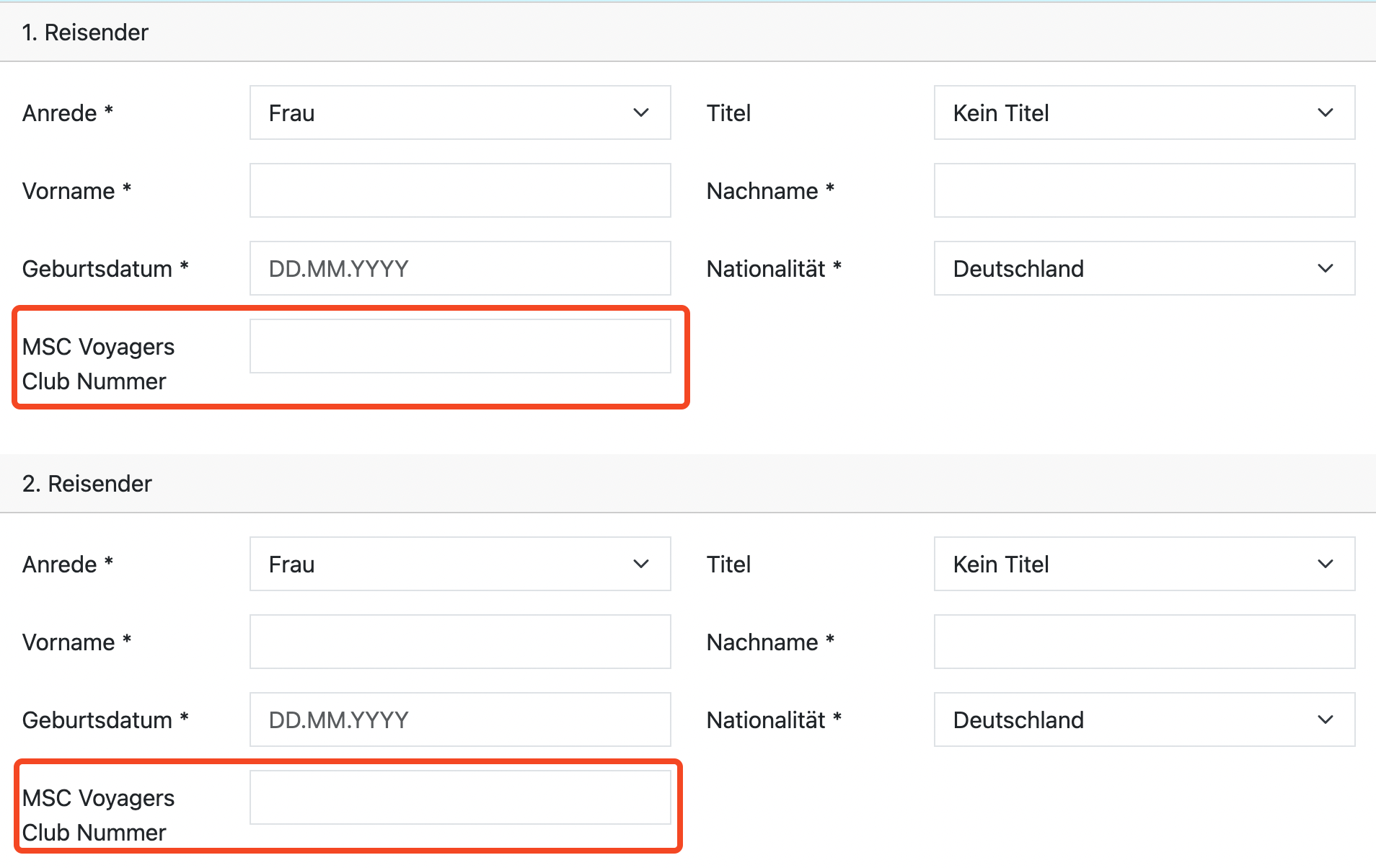Click MSC Voyagers Club field, first traveler
The image size is (1376, 868).
460,347
